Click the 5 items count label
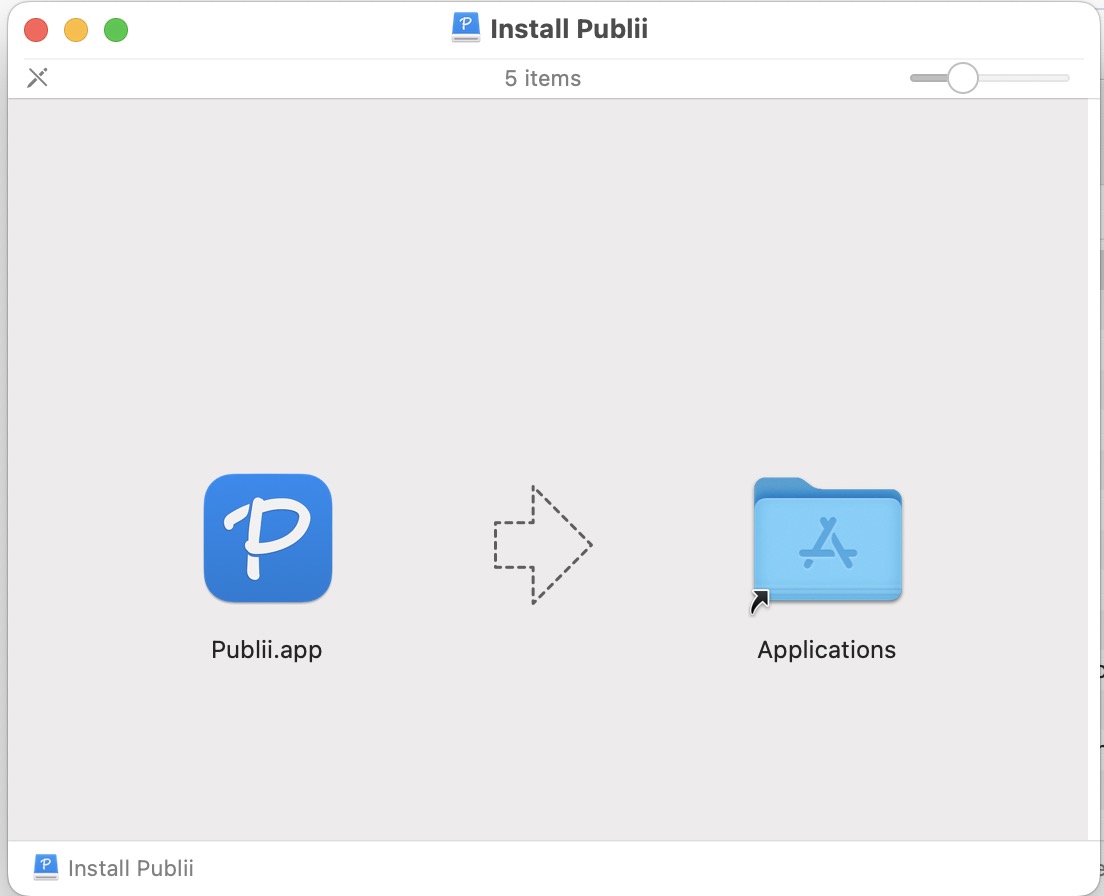Image resolution: width=1104 pixels, height=896 pixels. pyautogui.click(x=543, y=78)
